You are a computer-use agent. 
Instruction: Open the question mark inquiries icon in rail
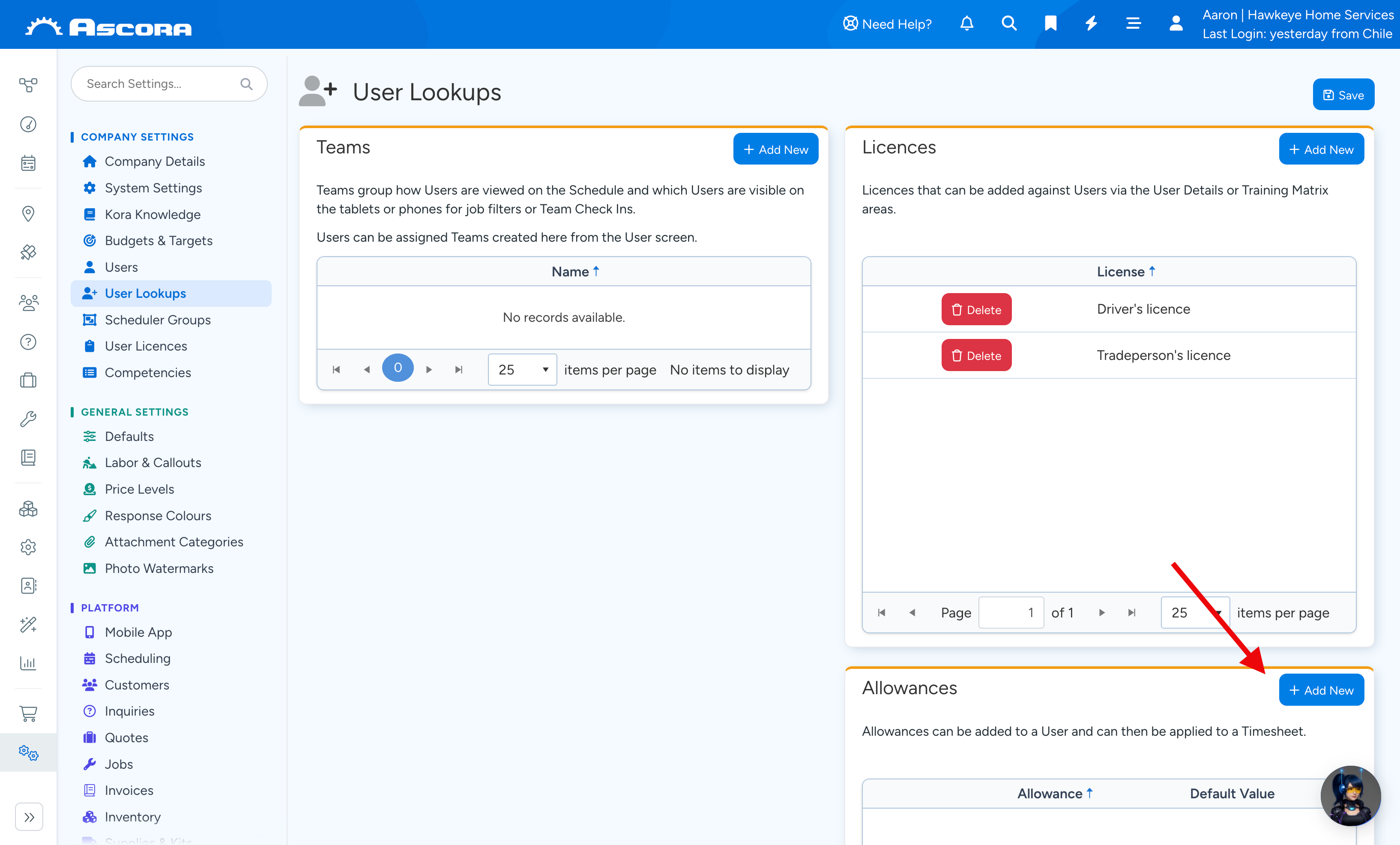point(28,342)
